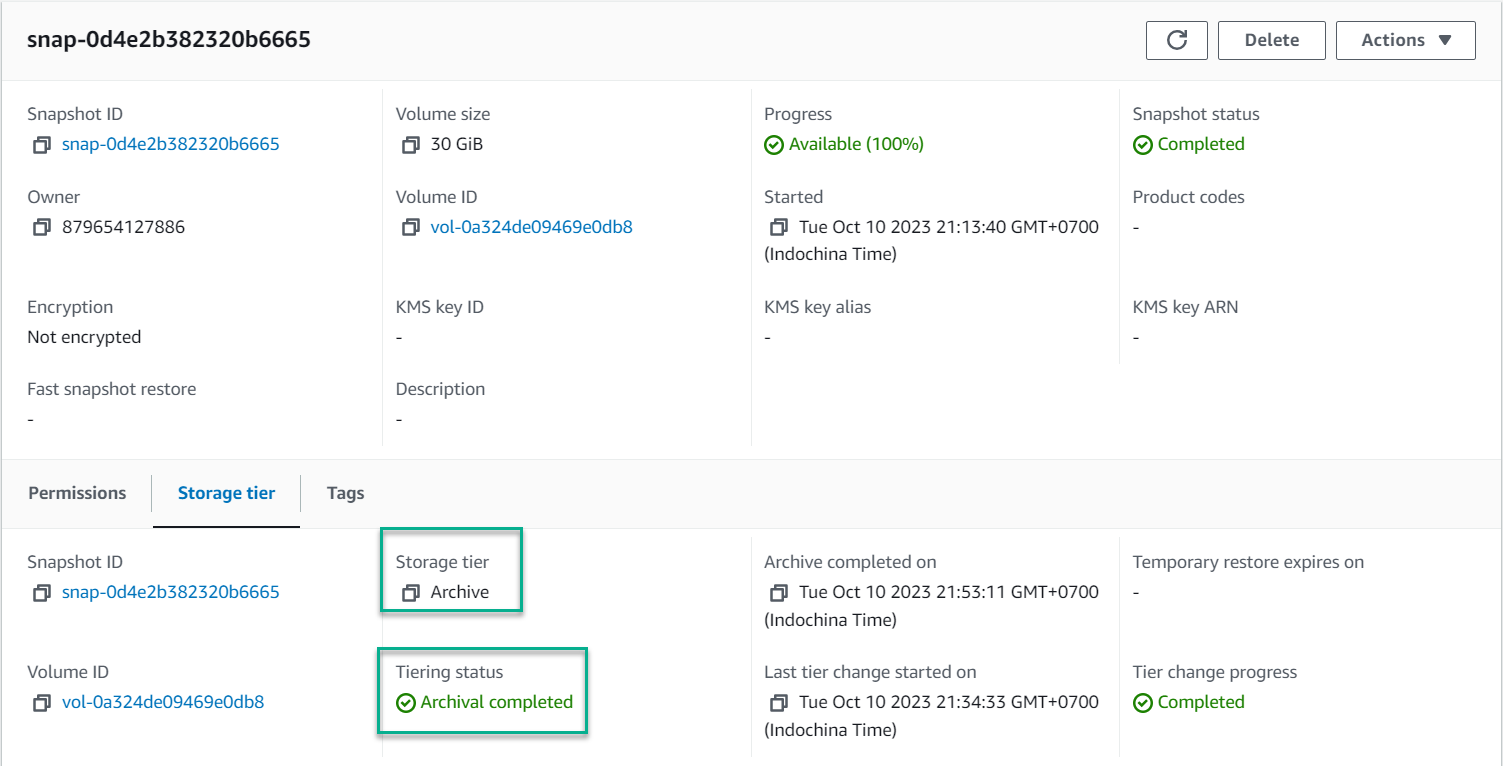Click the Not encrypted value
Screen dimensions: 1503x766
point(84,337)
